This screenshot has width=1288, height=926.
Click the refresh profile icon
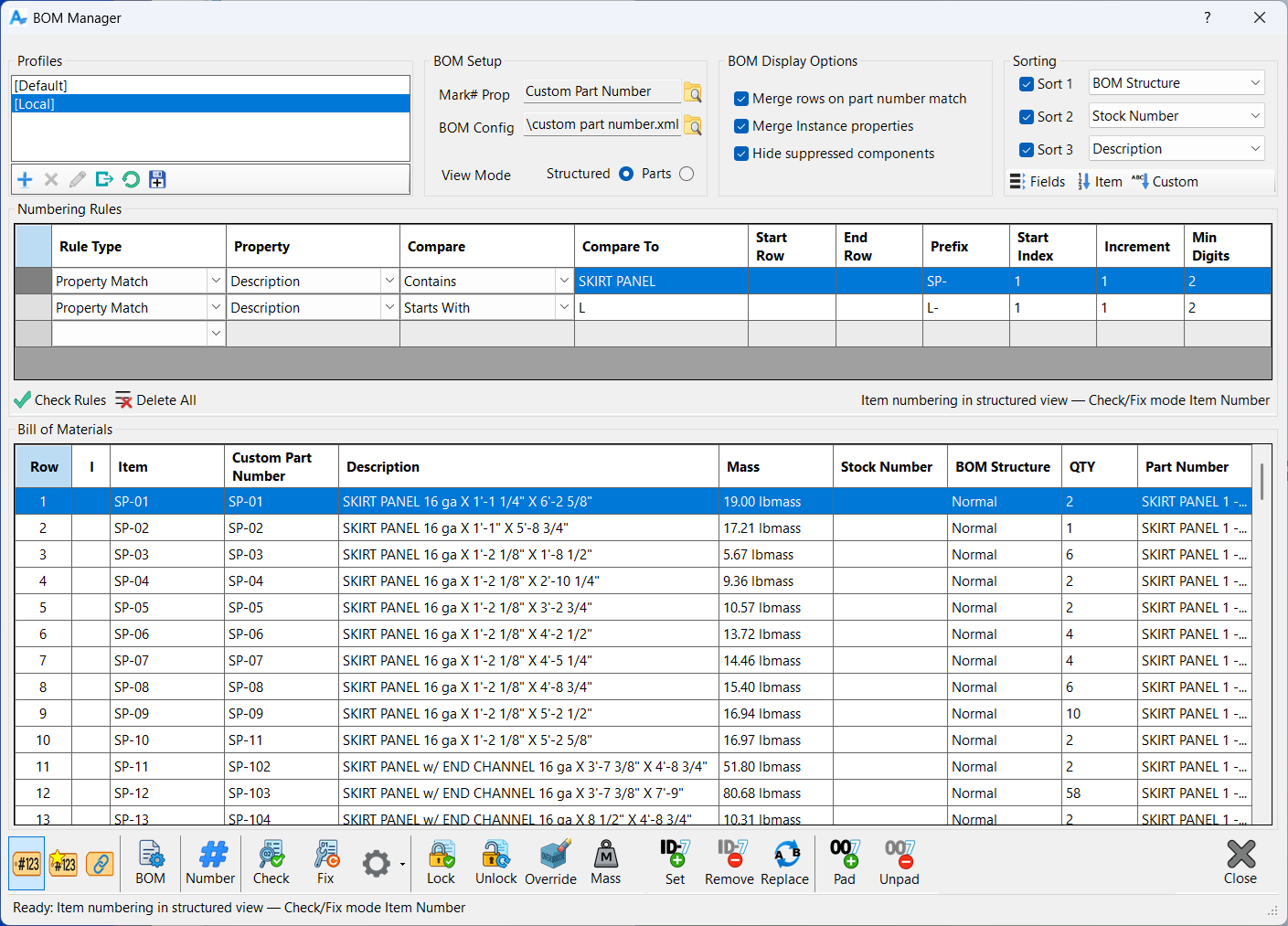pyautogui.click(x=131, y=180)
